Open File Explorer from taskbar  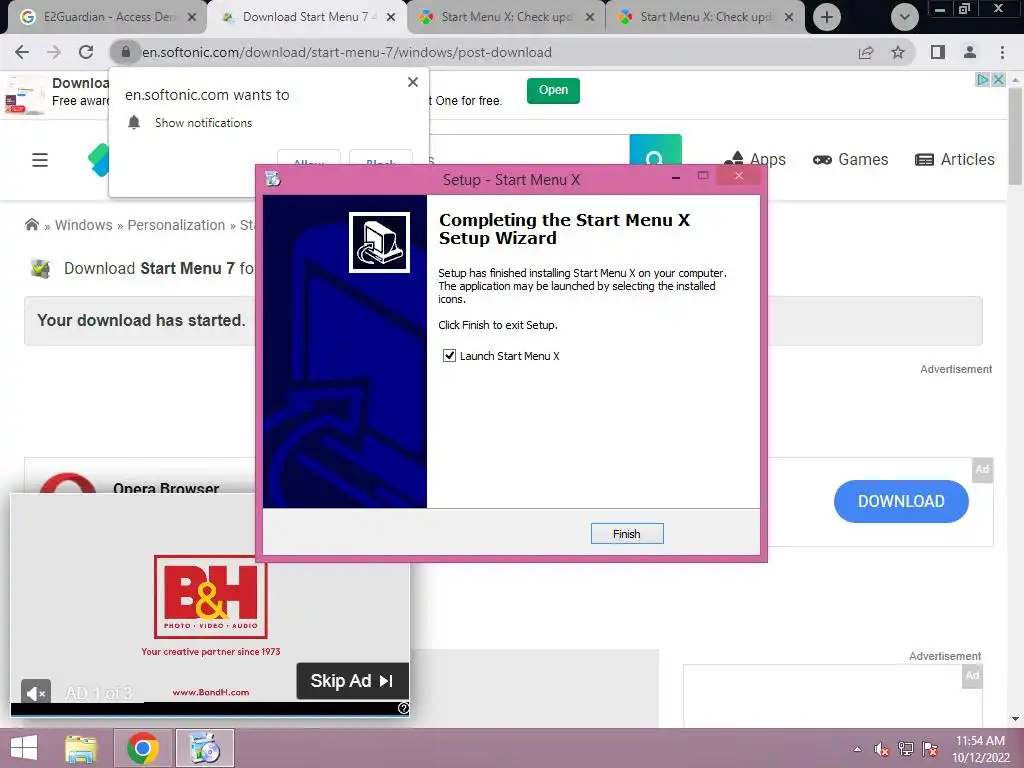81,748
